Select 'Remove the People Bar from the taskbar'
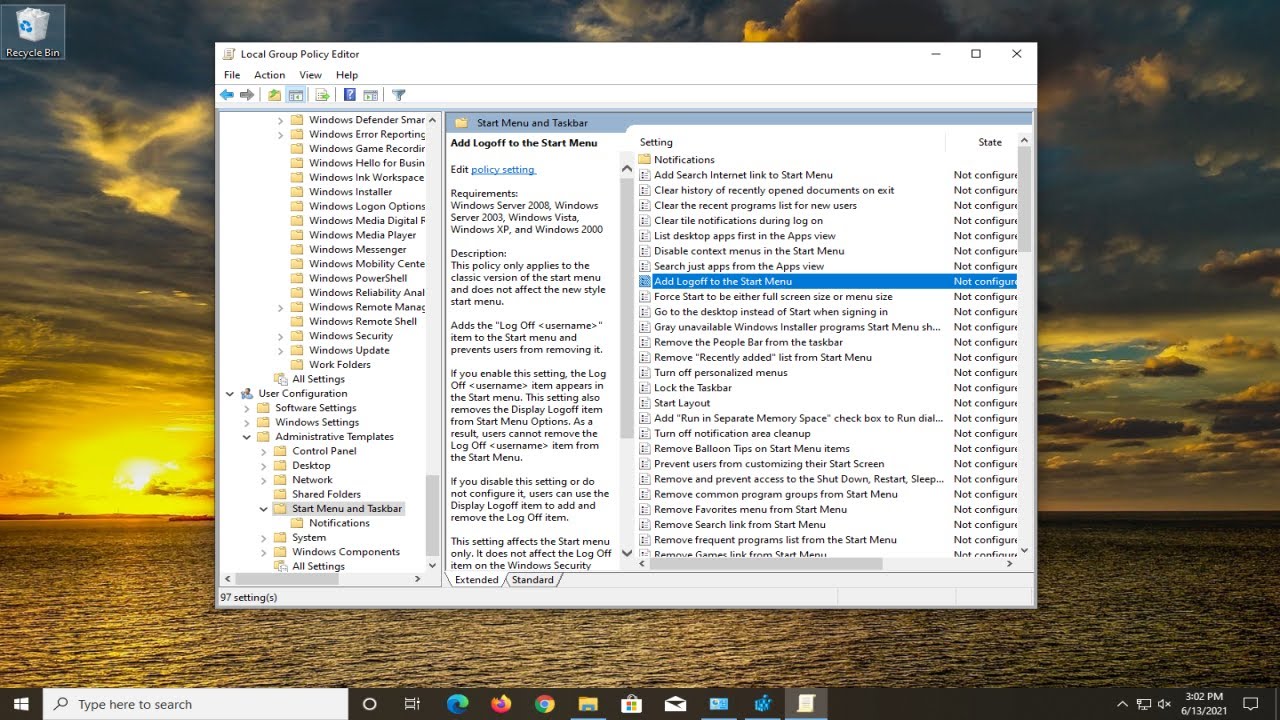 [748, 342]
